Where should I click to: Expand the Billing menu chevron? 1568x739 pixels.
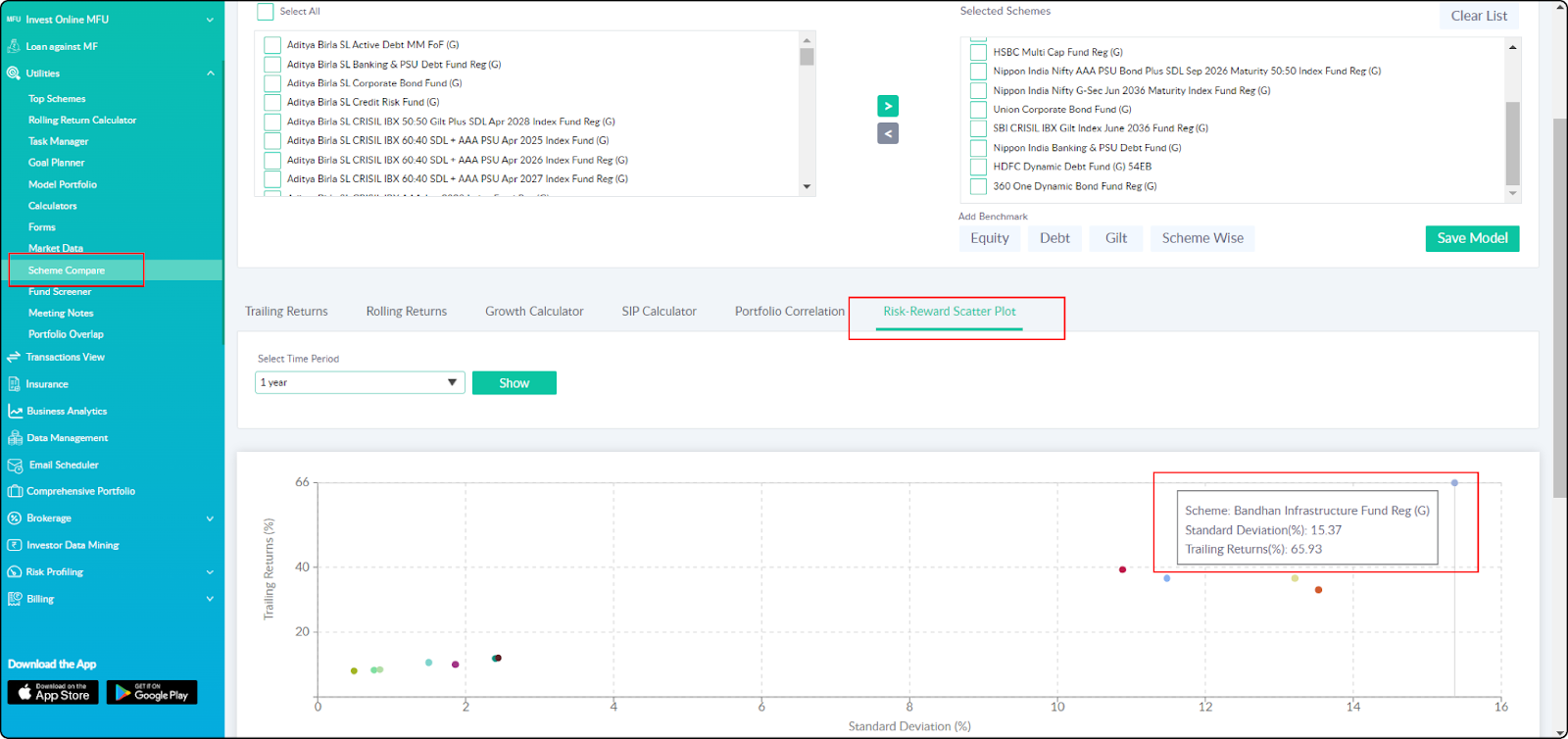[210, 599]
